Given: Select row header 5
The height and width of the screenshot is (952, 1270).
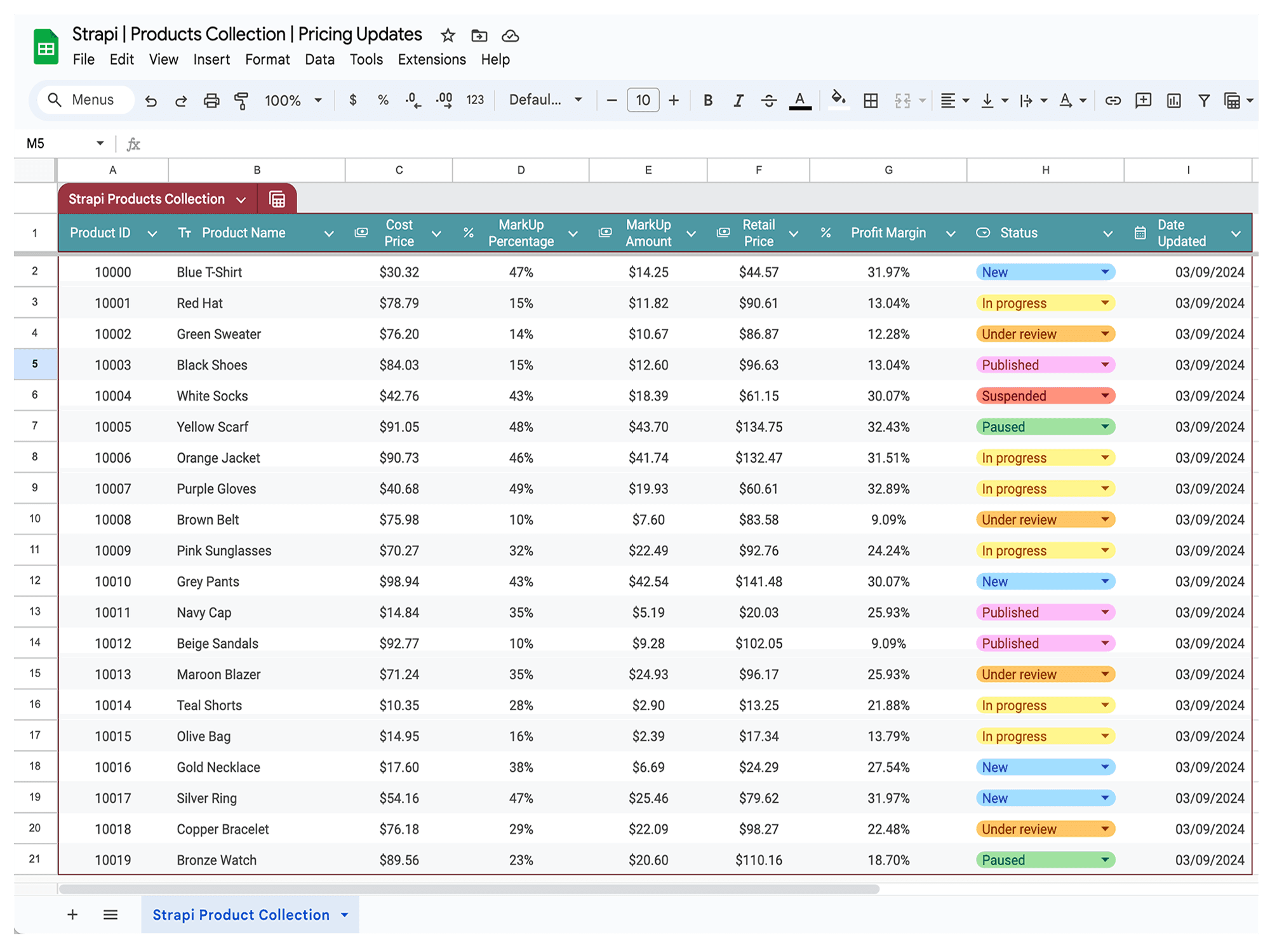Looking at the screenshot, I should 35,364.
